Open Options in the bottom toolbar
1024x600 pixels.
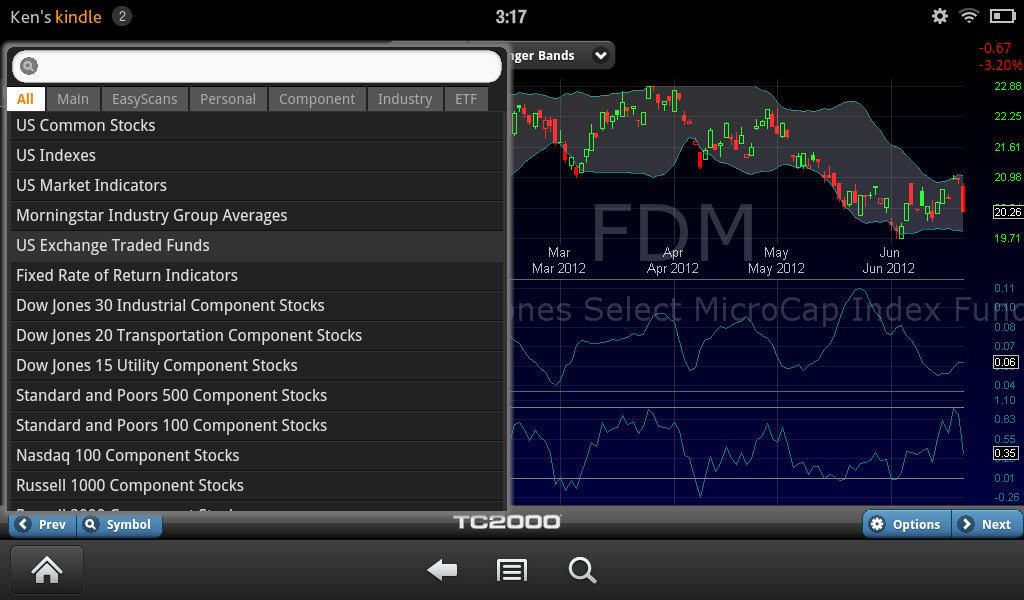tap(905, 523)
